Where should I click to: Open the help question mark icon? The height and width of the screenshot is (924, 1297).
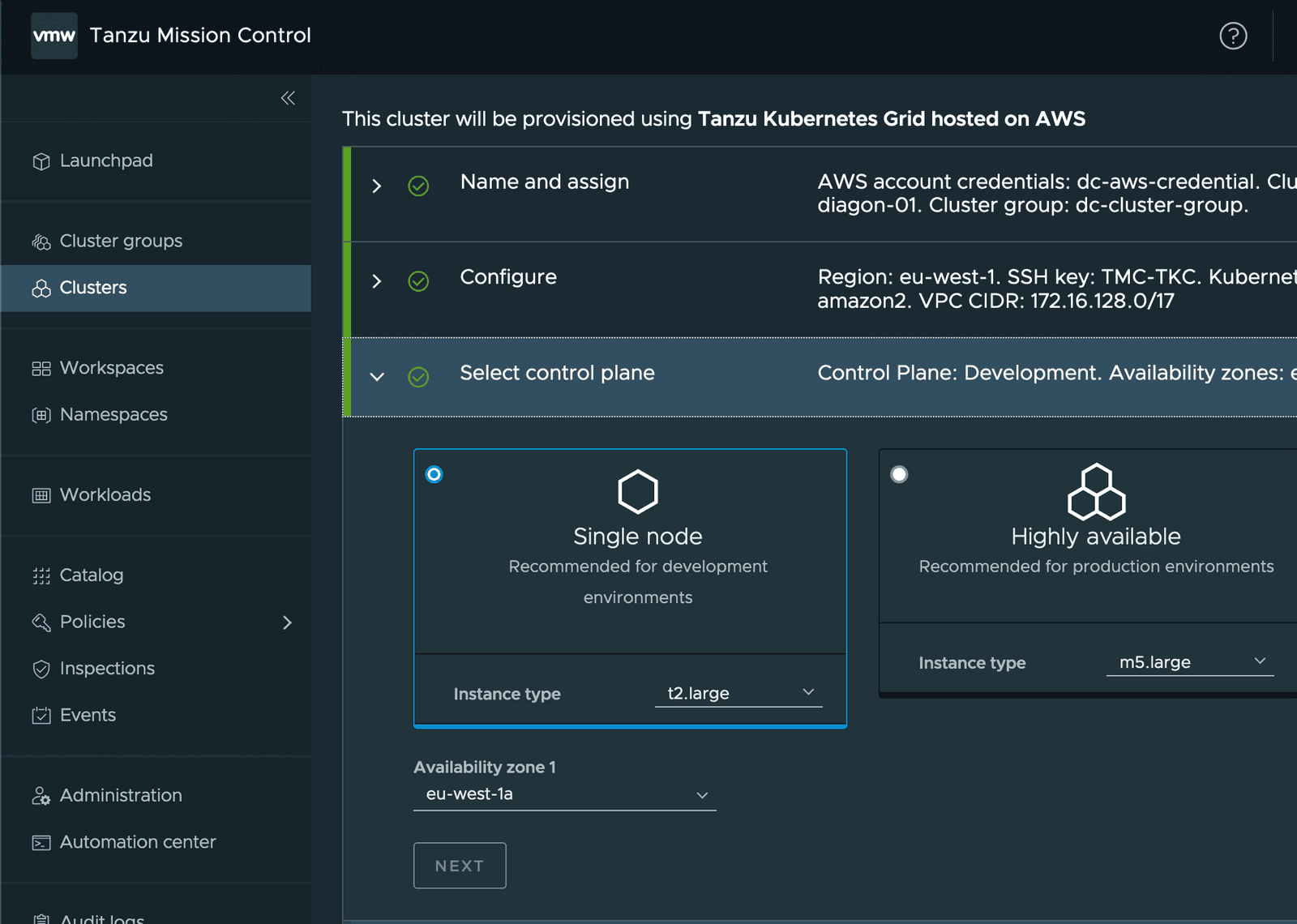click(1233, 36)
